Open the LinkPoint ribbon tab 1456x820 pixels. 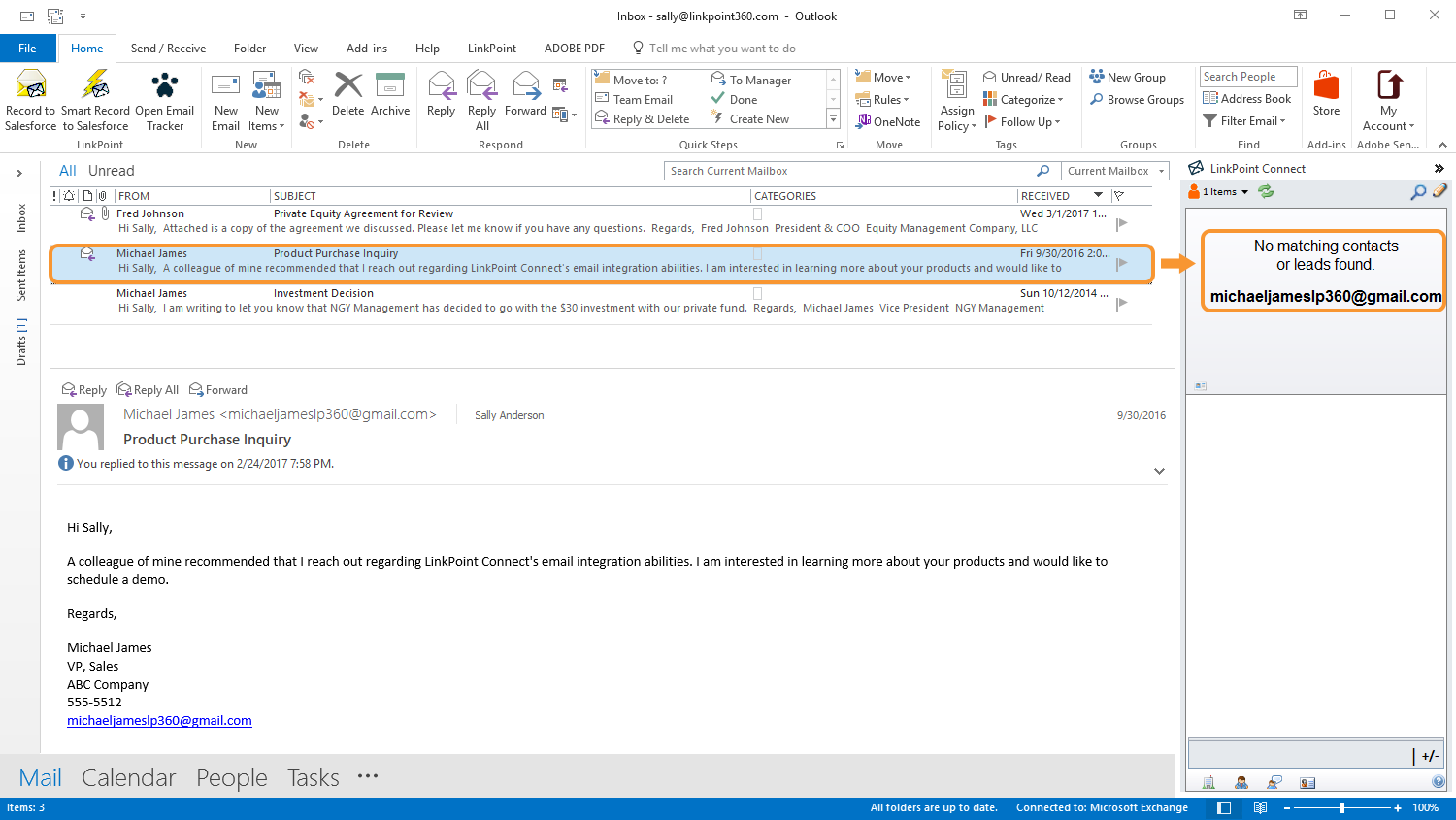point(491,49)
